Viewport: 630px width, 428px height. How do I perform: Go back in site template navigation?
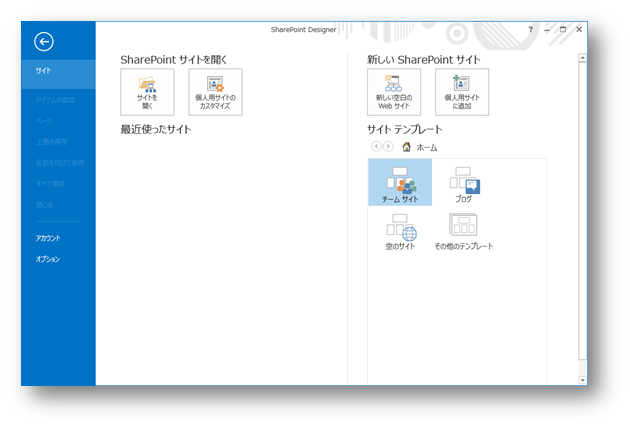click(x=376, y=146)
